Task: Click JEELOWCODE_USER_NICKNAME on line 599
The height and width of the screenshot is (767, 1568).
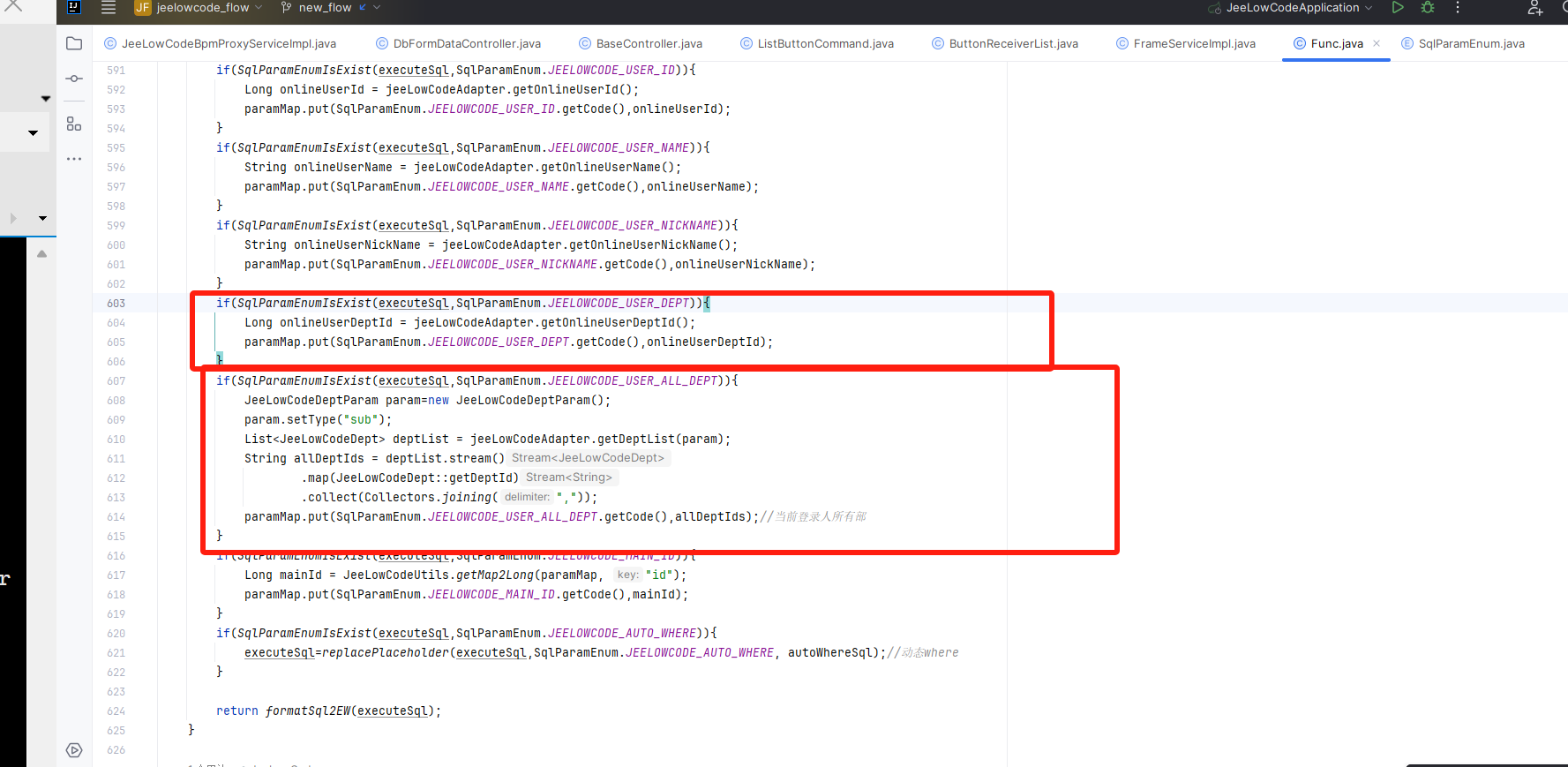Action: tap(633, 225)
